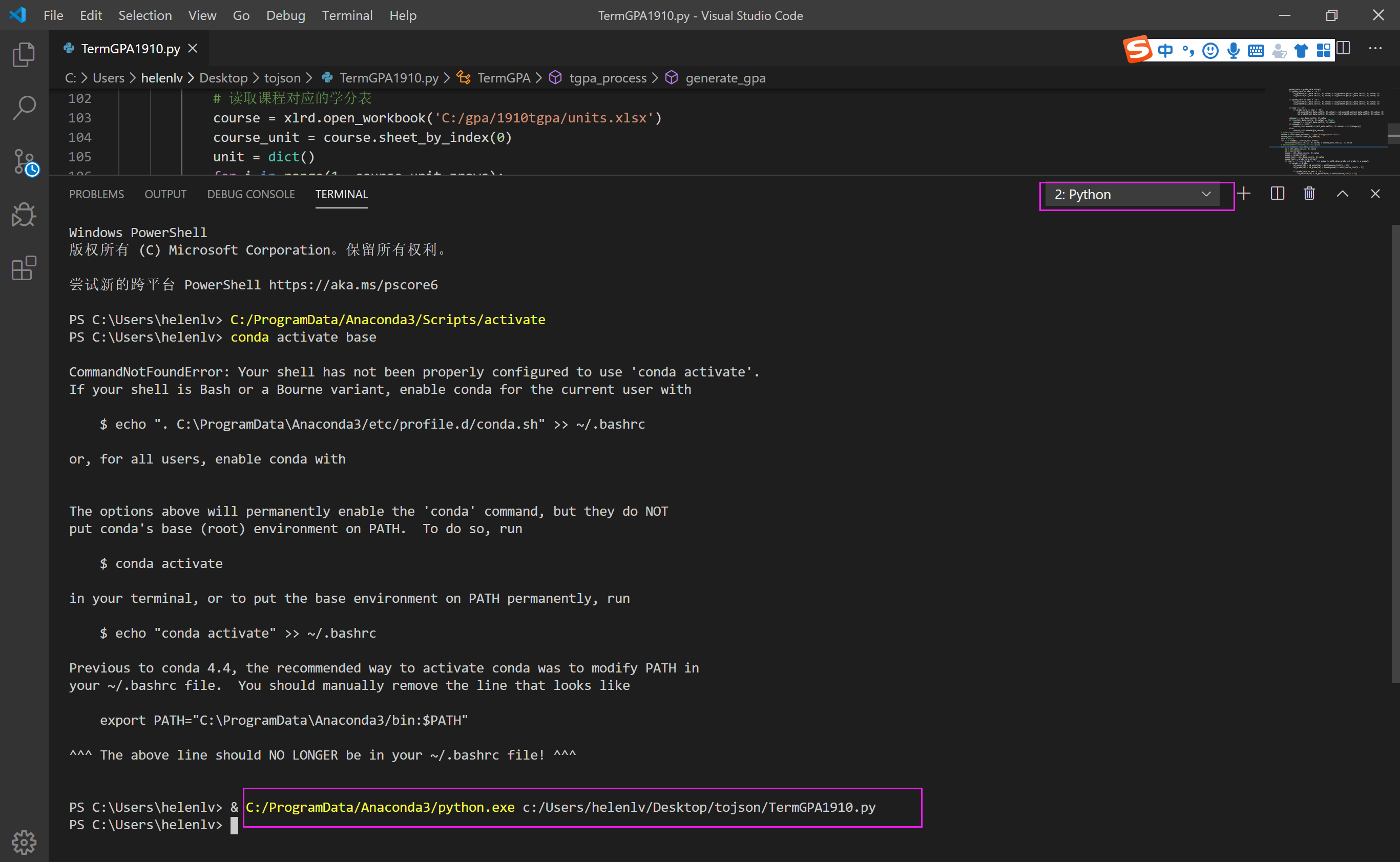Create a new terminal with plus icon

click(x=1244, y=194)
